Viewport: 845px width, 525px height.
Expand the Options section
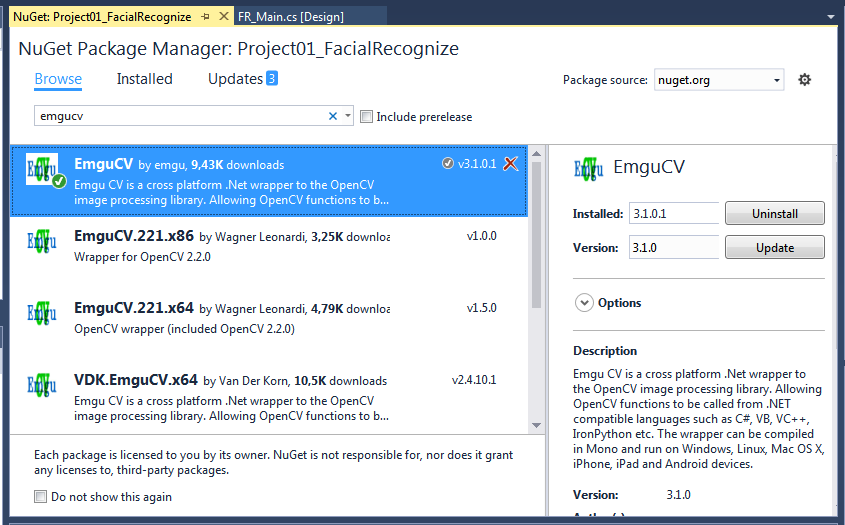click(x=584, y=303)
